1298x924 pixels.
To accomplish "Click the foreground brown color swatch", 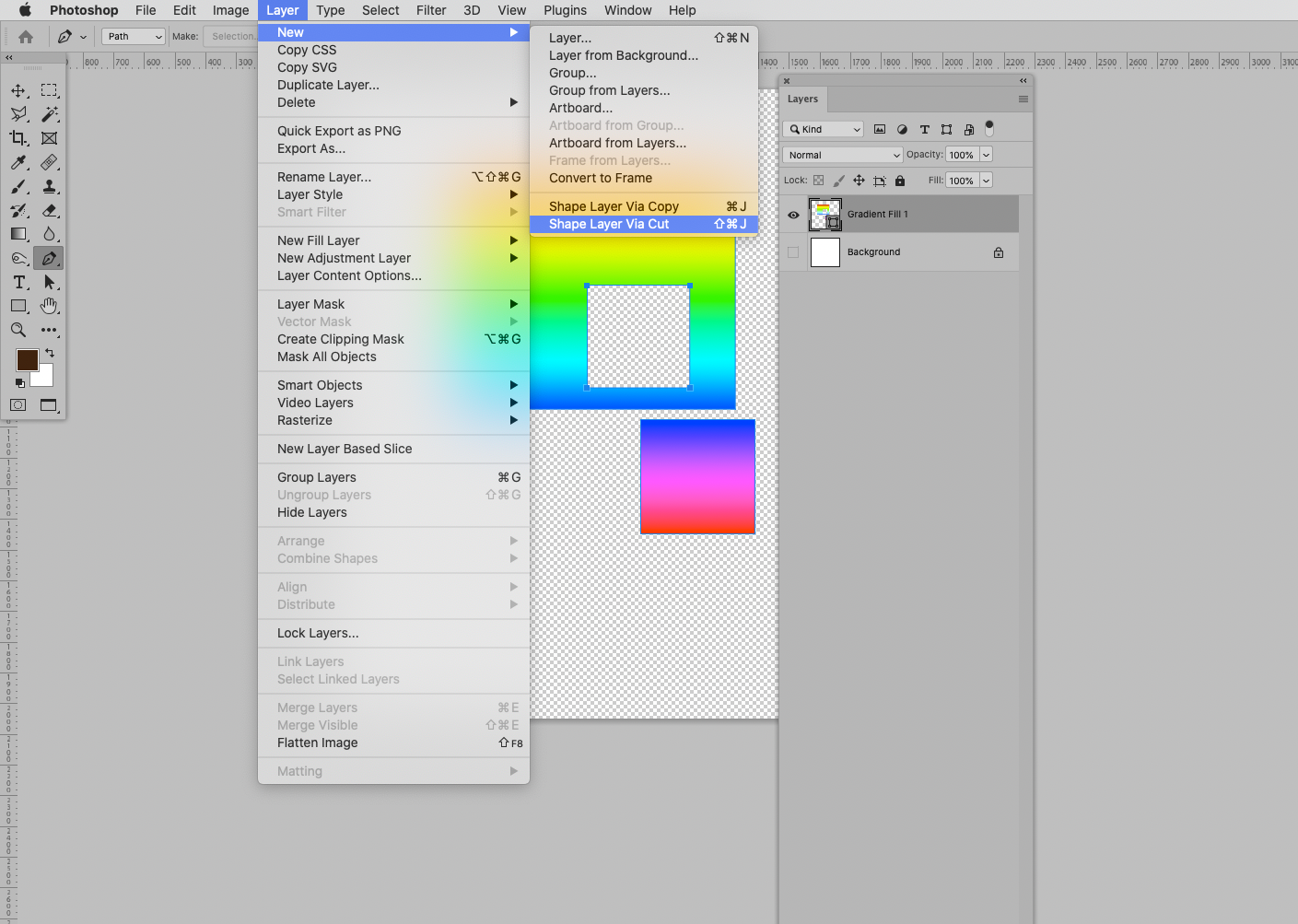I will 28,360.
